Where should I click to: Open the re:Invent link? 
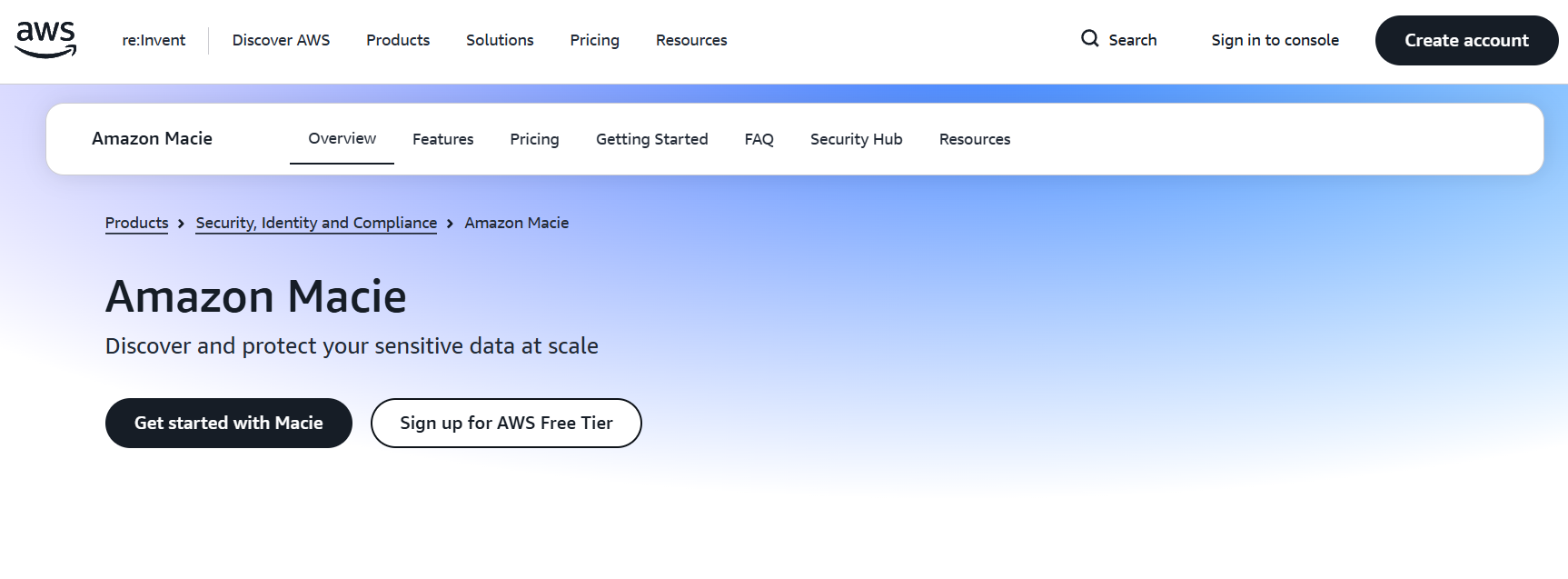(154, 40)
